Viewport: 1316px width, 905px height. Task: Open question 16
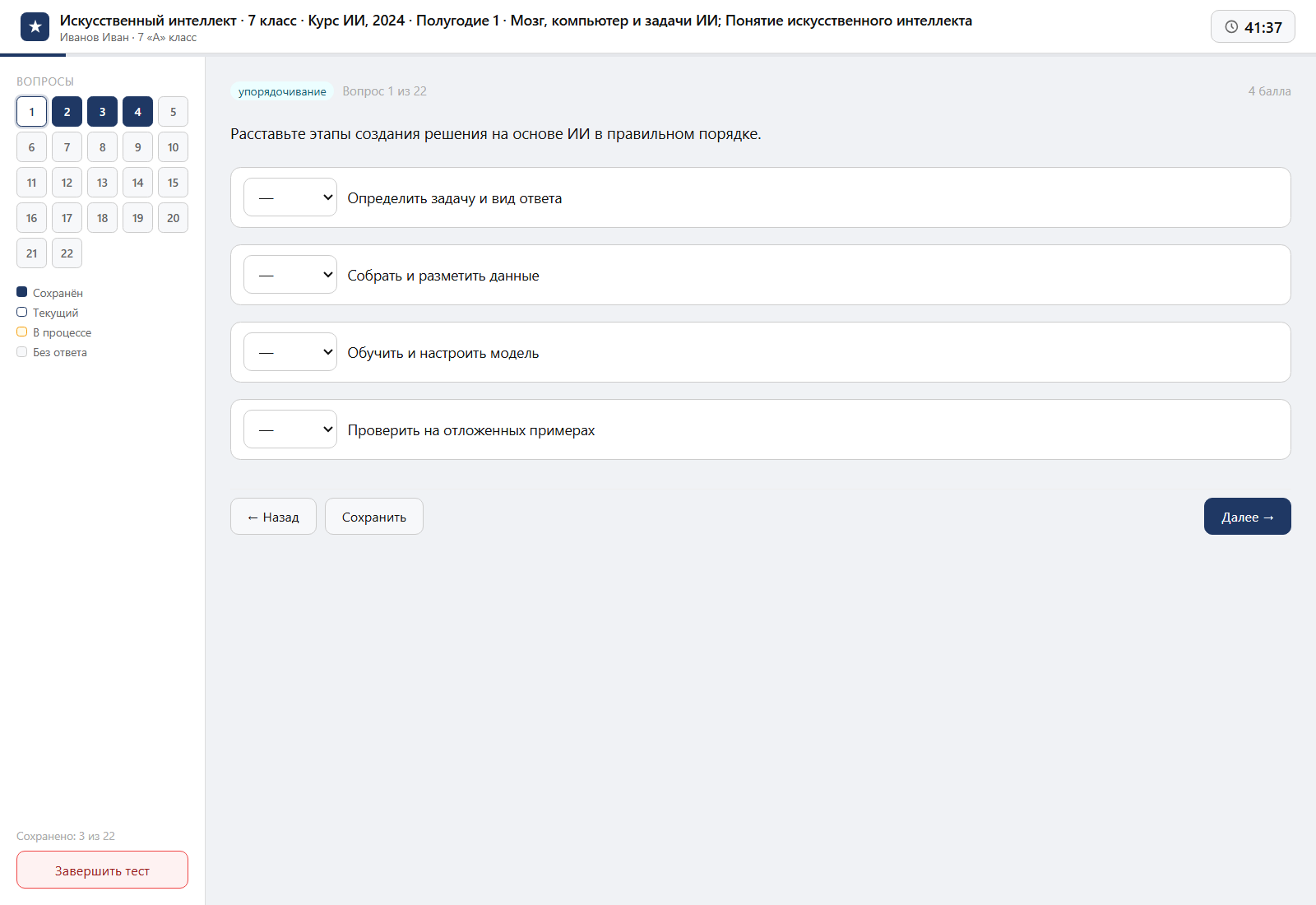tap(31, 218)
